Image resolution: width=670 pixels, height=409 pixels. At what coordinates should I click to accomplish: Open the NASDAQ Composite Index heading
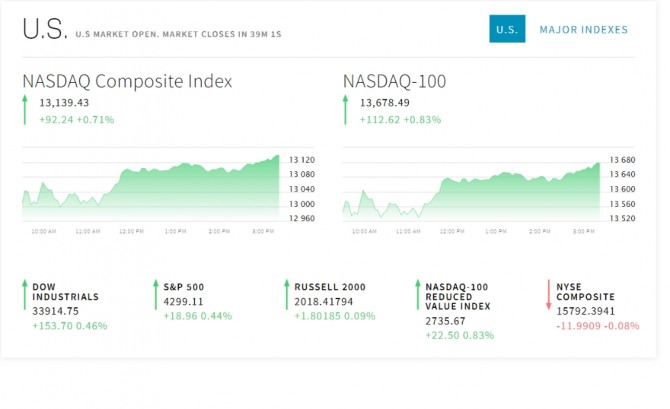(127, 81)
